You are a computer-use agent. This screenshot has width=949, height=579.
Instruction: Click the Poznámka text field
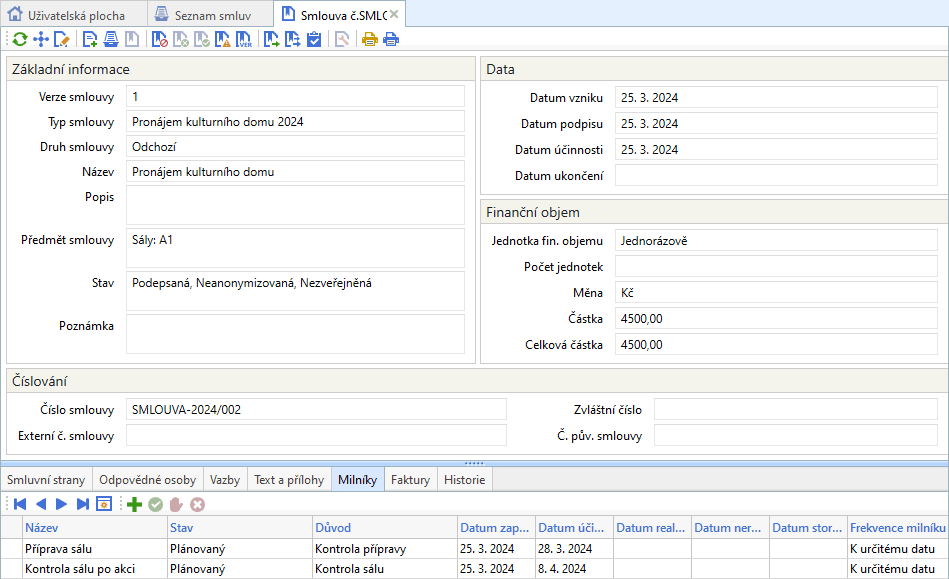(295, 334)
